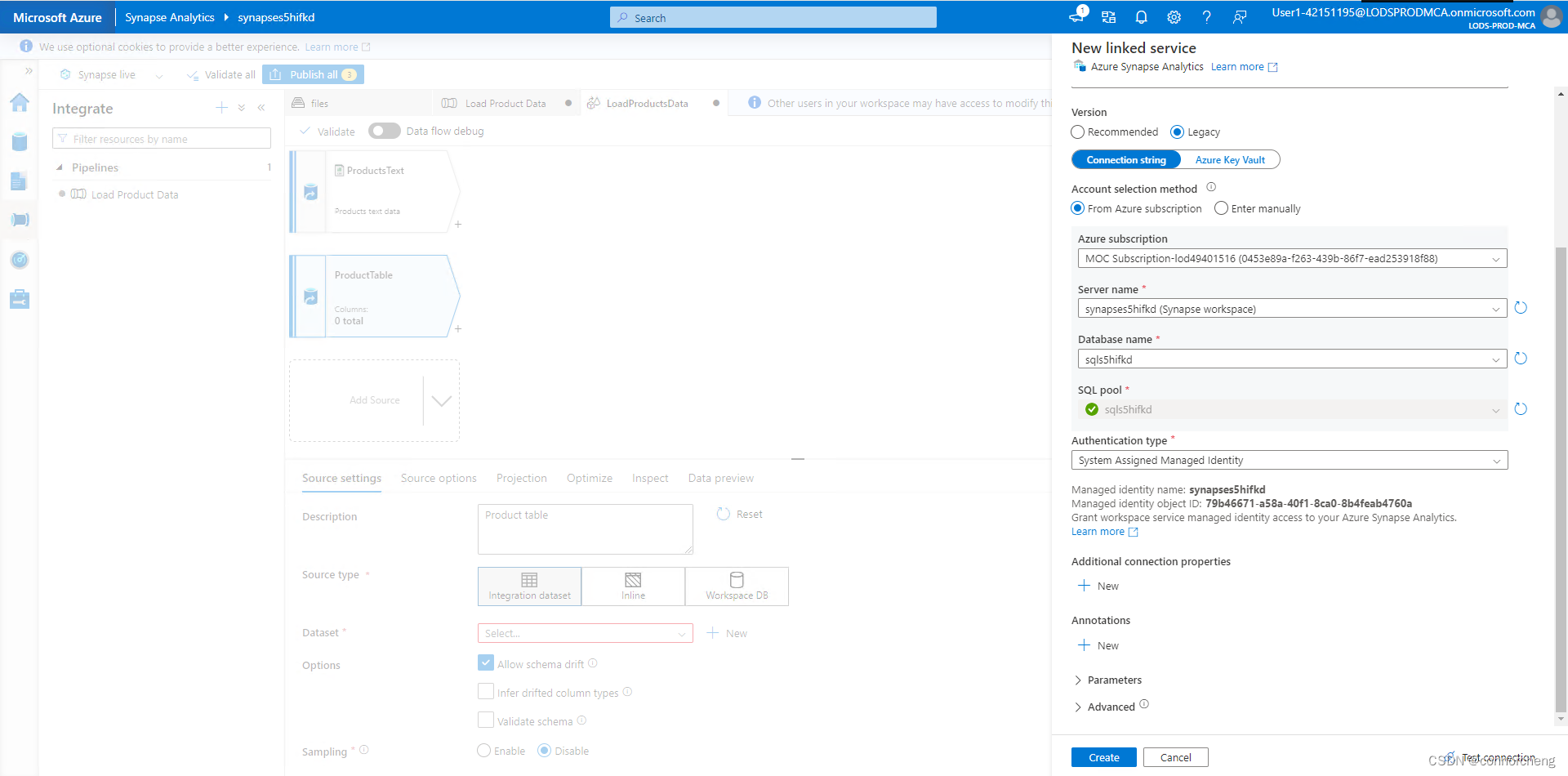The width and height of the screenshot is (1568, 776).
Task: Refresh the Database name list
Action: [x=1521, y=359]
